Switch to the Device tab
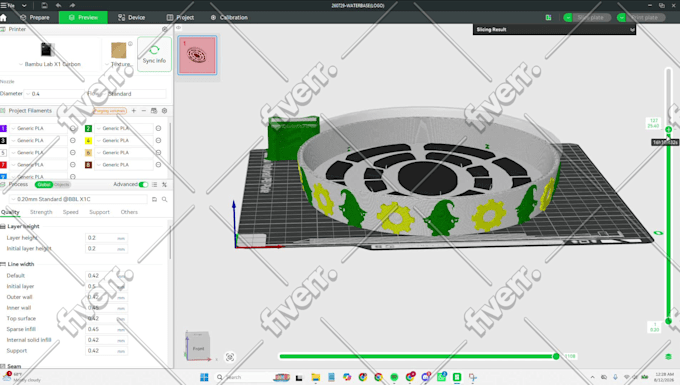Image resolution: width=680 pixels, height=385 pixels. click(x=131, y=17)
